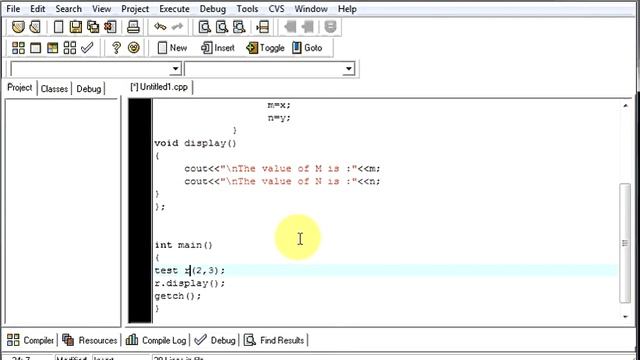Click the code line 'r.display();'
The width and height of the screenshot is (640, 360).
point(189,283)
